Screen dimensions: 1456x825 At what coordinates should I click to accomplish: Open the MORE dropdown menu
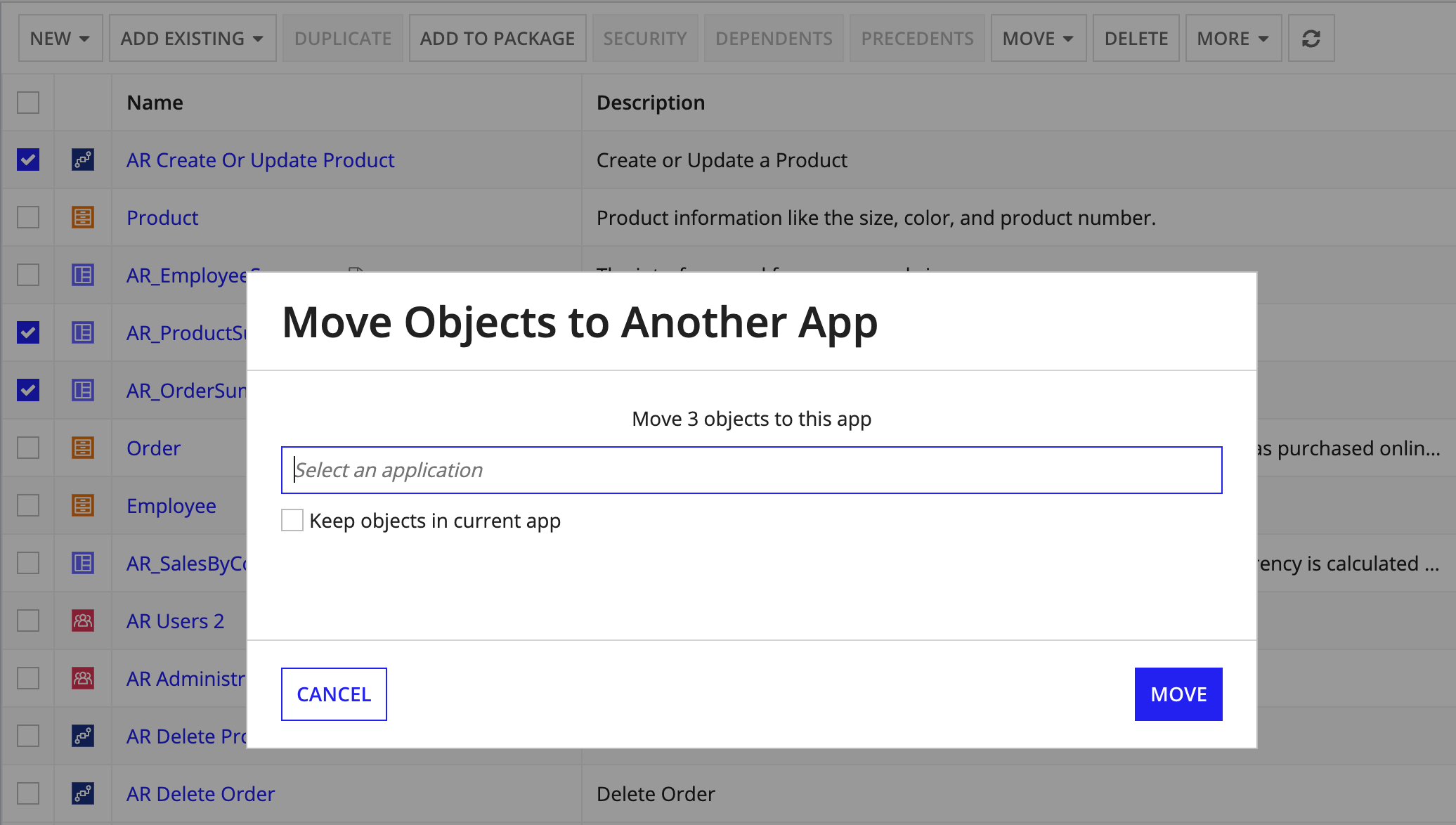1233,39
